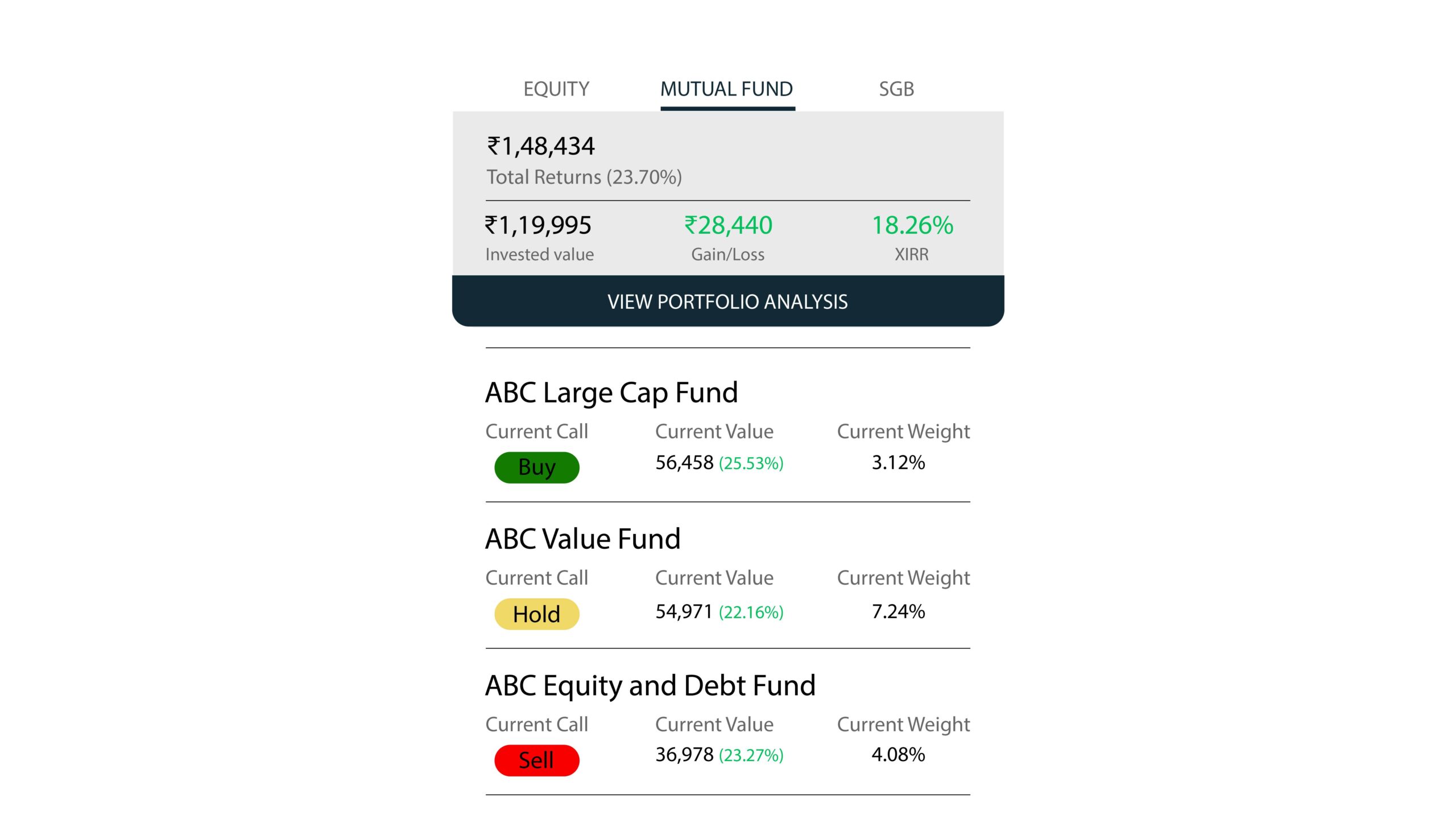Select the Current Weight 7.24% for ABC Value Fund
The width and height of the screenshot is (1456, 819).
pos(897,611)
